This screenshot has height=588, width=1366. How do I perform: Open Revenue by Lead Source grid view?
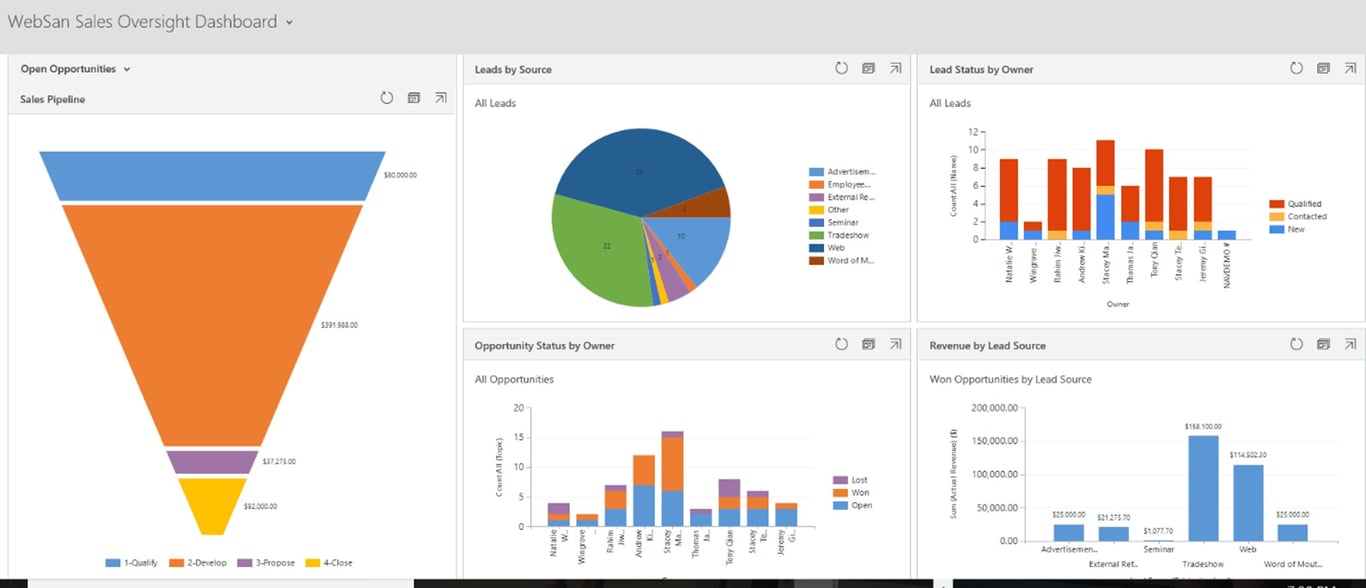1323,344
